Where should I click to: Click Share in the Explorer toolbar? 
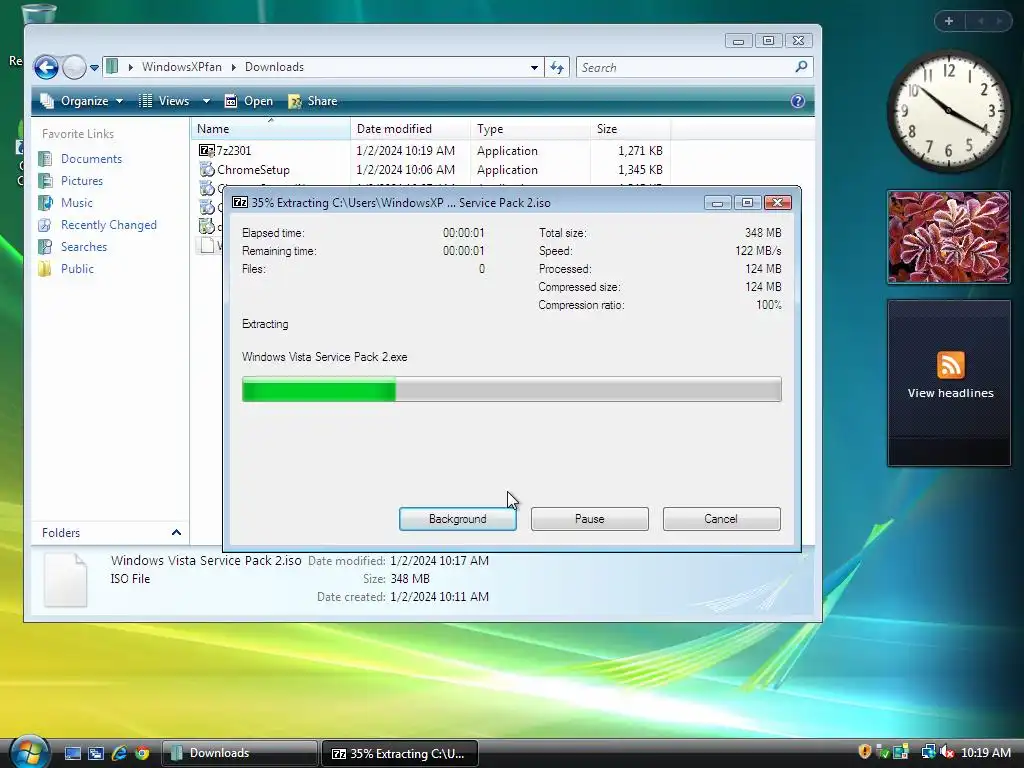(x=313, y=101)
